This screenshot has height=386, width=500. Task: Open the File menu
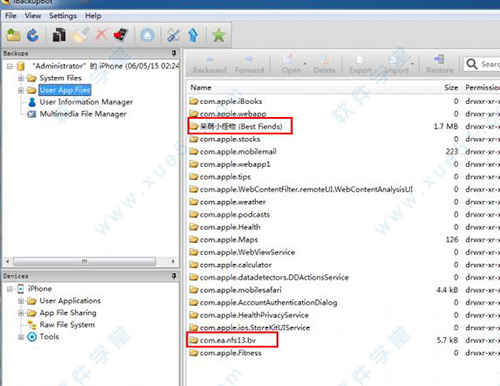click(x=11, y=16)
